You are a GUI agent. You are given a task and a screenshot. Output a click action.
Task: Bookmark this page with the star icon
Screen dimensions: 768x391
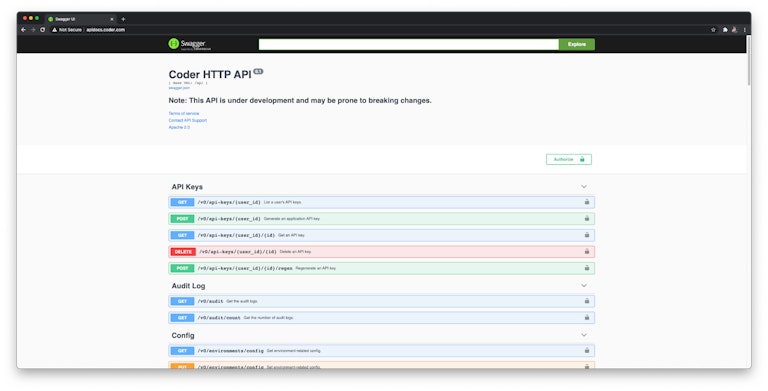coord(713,30)
